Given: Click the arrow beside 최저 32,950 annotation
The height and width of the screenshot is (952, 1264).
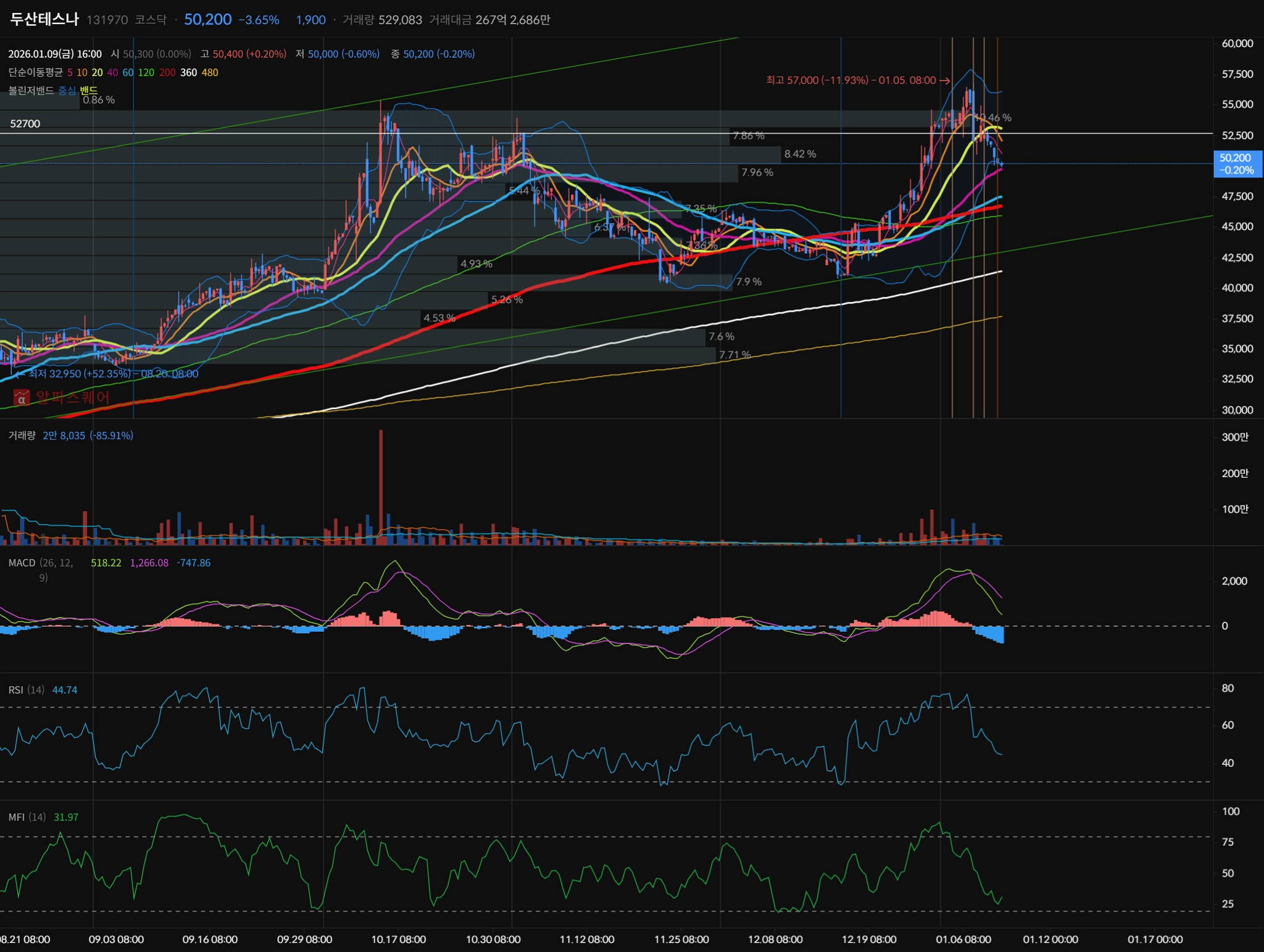Looking at the screenshot, I should click(x=20, y=374).
